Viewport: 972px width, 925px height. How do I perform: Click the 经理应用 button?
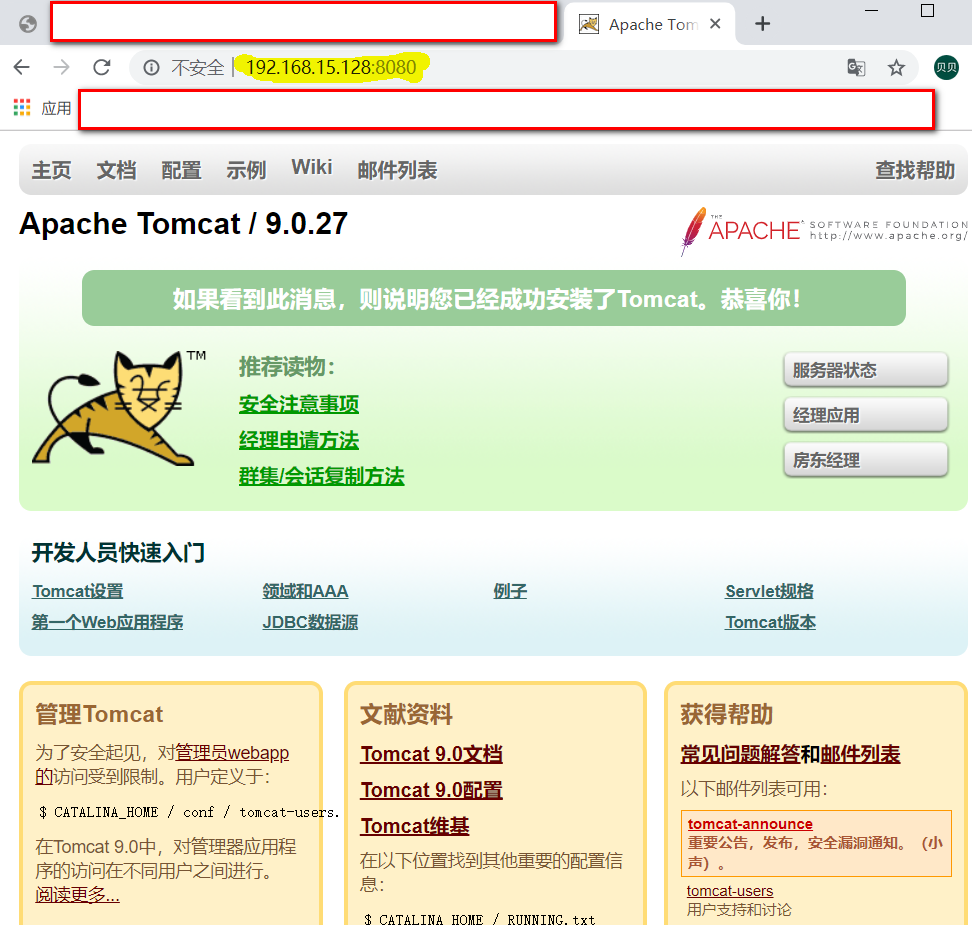(x=865, y=415)
